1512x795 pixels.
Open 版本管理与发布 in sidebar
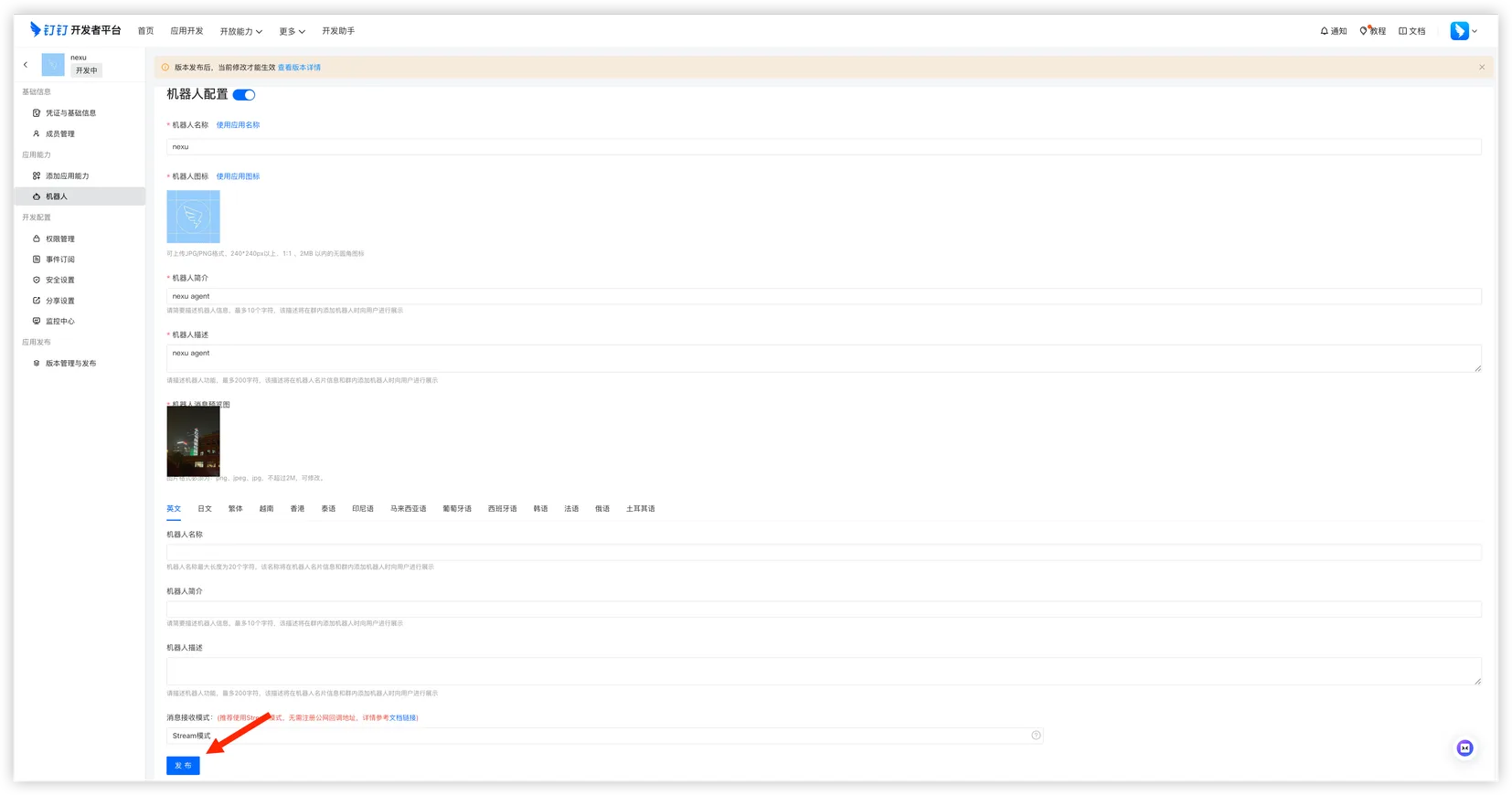(70, 364)
